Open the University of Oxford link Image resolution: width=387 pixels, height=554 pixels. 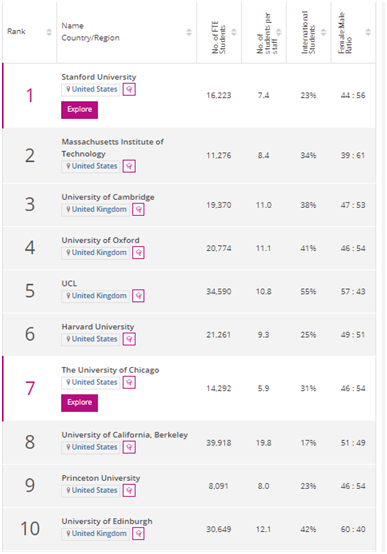(100, 240)
